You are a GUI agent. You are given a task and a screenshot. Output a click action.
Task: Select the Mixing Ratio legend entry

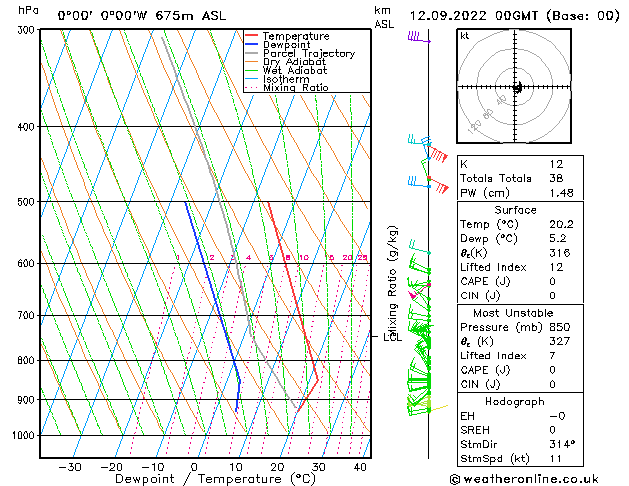pyautogui.click(x=286, y=87)
